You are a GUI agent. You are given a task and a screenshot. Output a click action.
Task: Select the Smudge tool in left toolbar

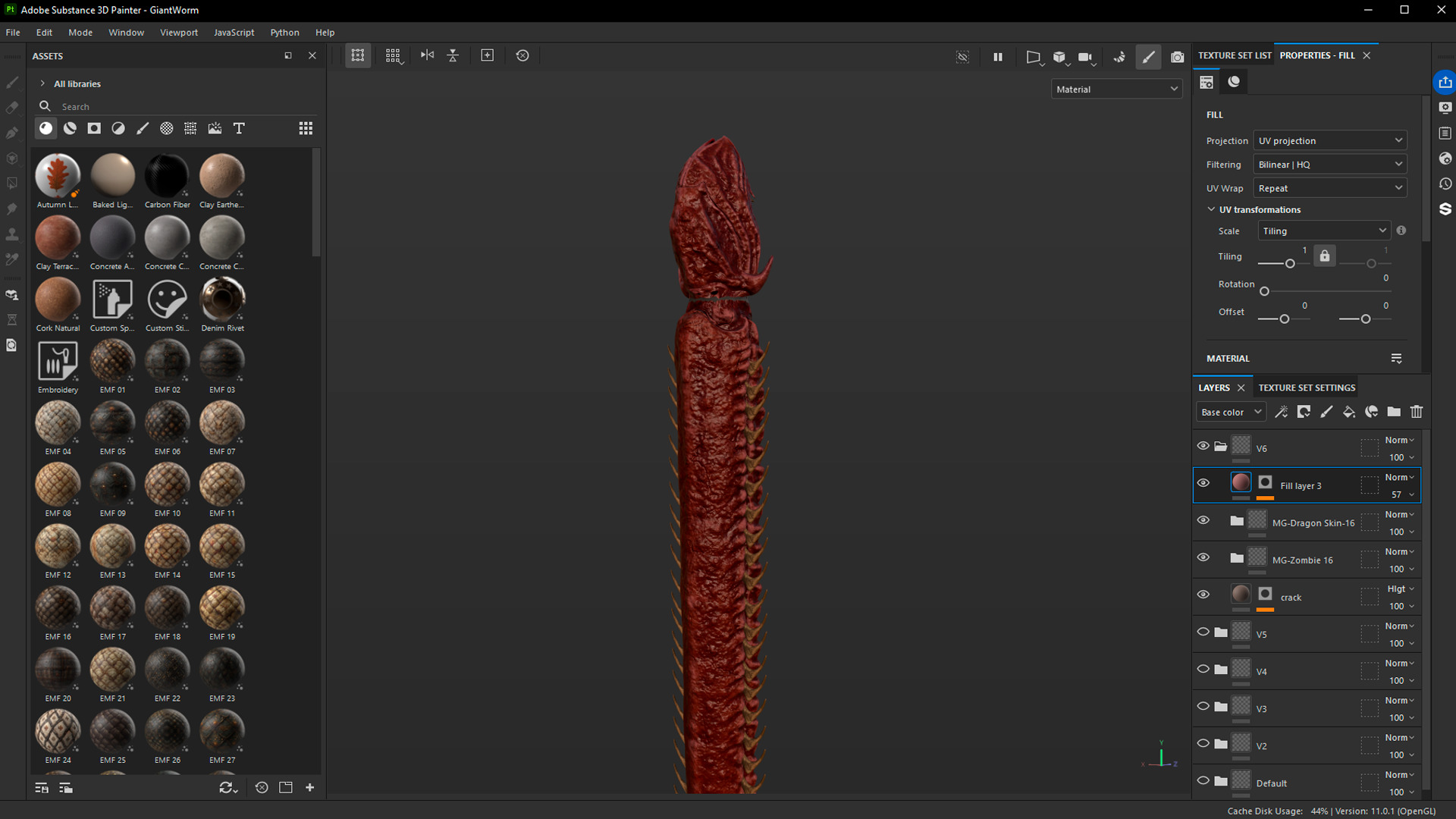click(12, 209)
